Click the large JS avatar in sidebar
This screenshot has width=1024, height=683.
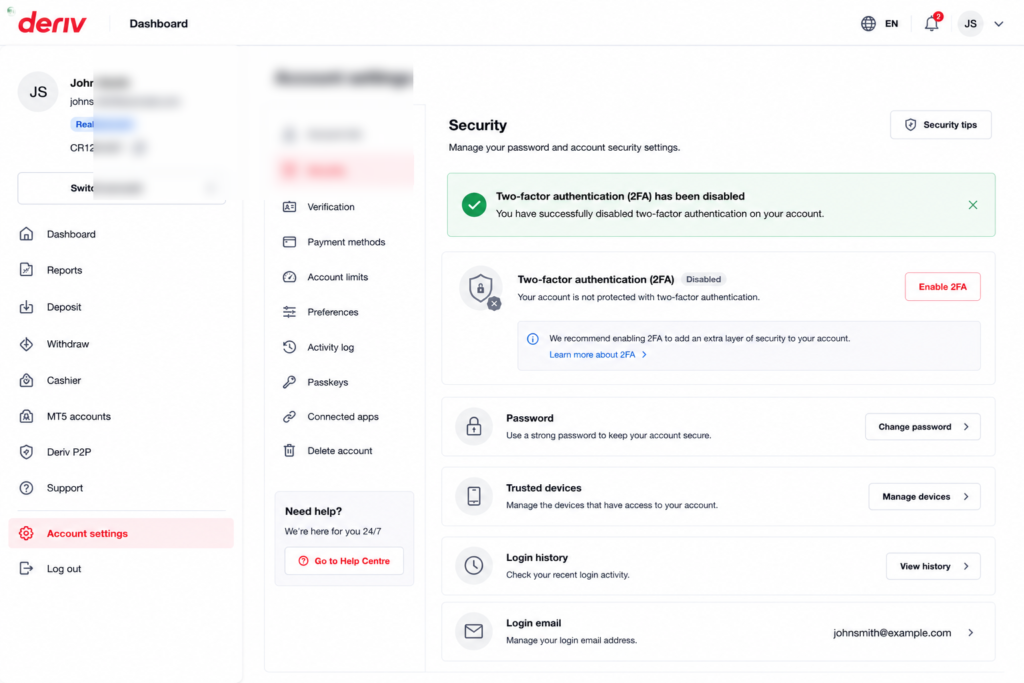coord(38,91)
